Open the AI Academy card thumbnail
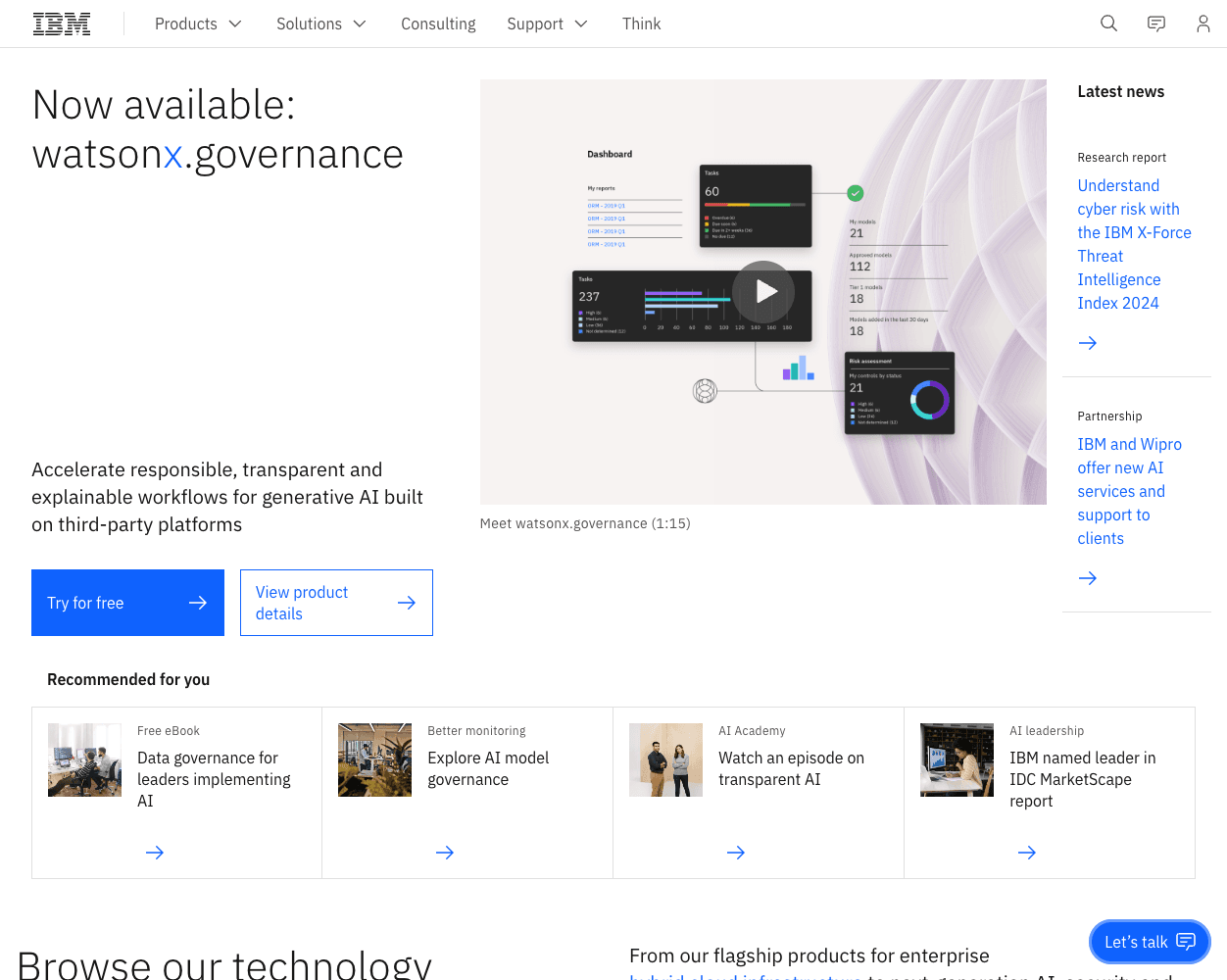Viewport: 1227px width, 980px height. 665,759
